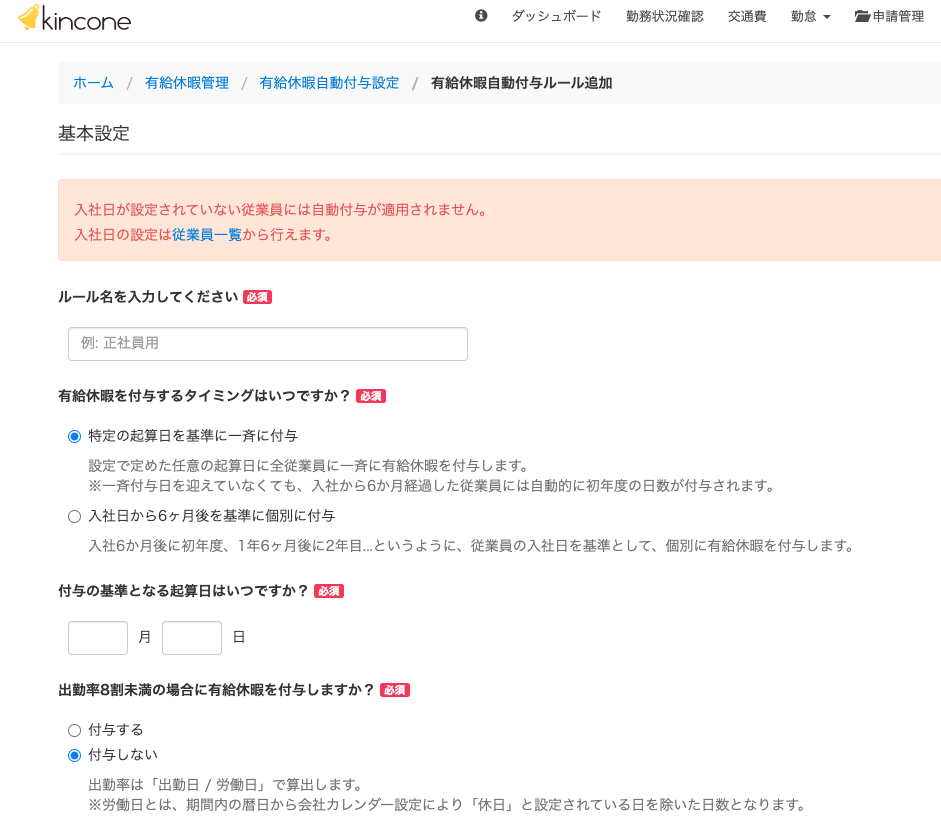
Task: Click question 付与の基準となる起算日はいつですか？
Action: point(184,591)
